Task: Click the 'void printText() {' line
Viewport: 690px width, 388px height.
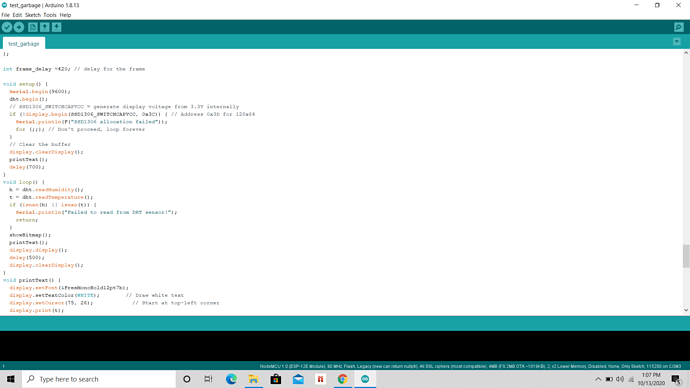Action: (32, 280)
